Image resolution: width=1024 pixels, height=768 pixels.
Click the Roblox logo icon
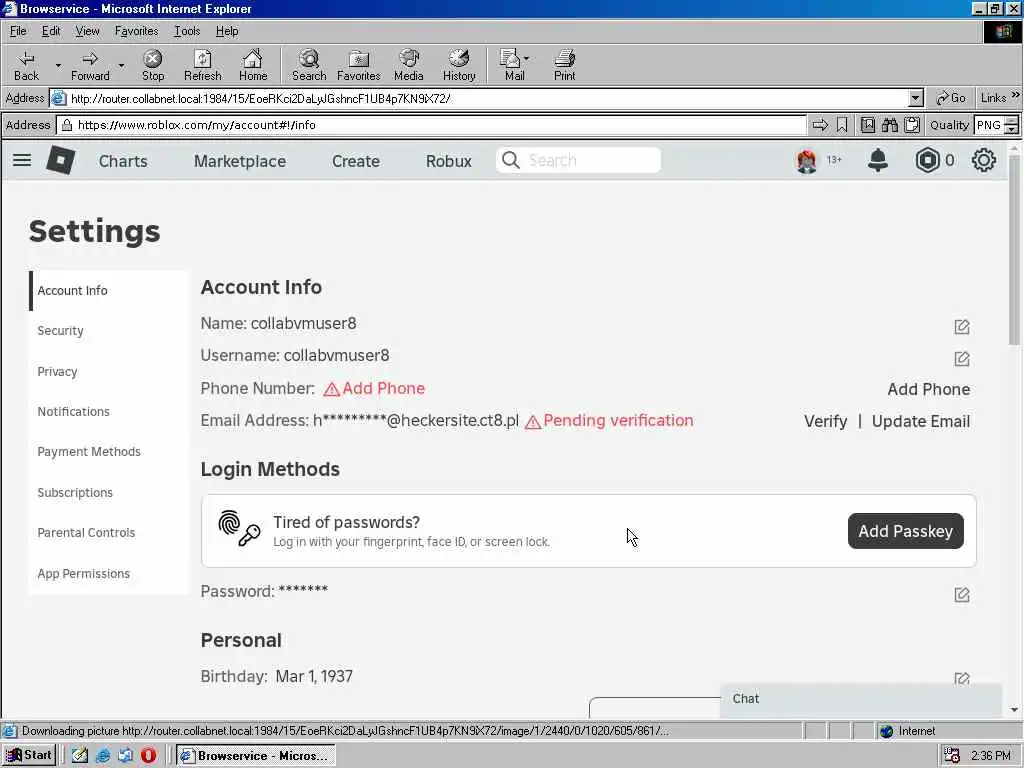point(61,160)
